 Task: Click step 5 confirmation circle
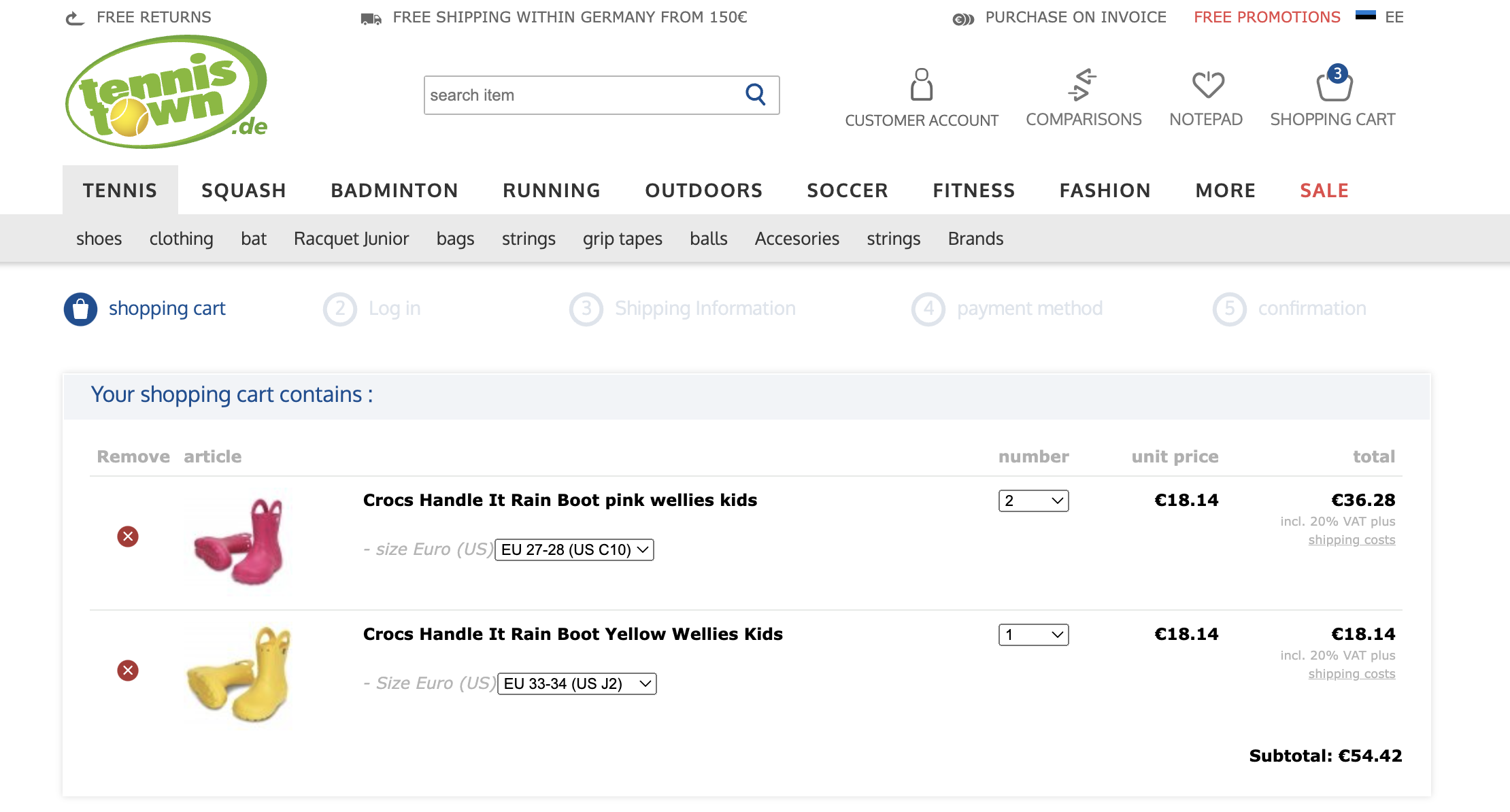pos(1230,309)
